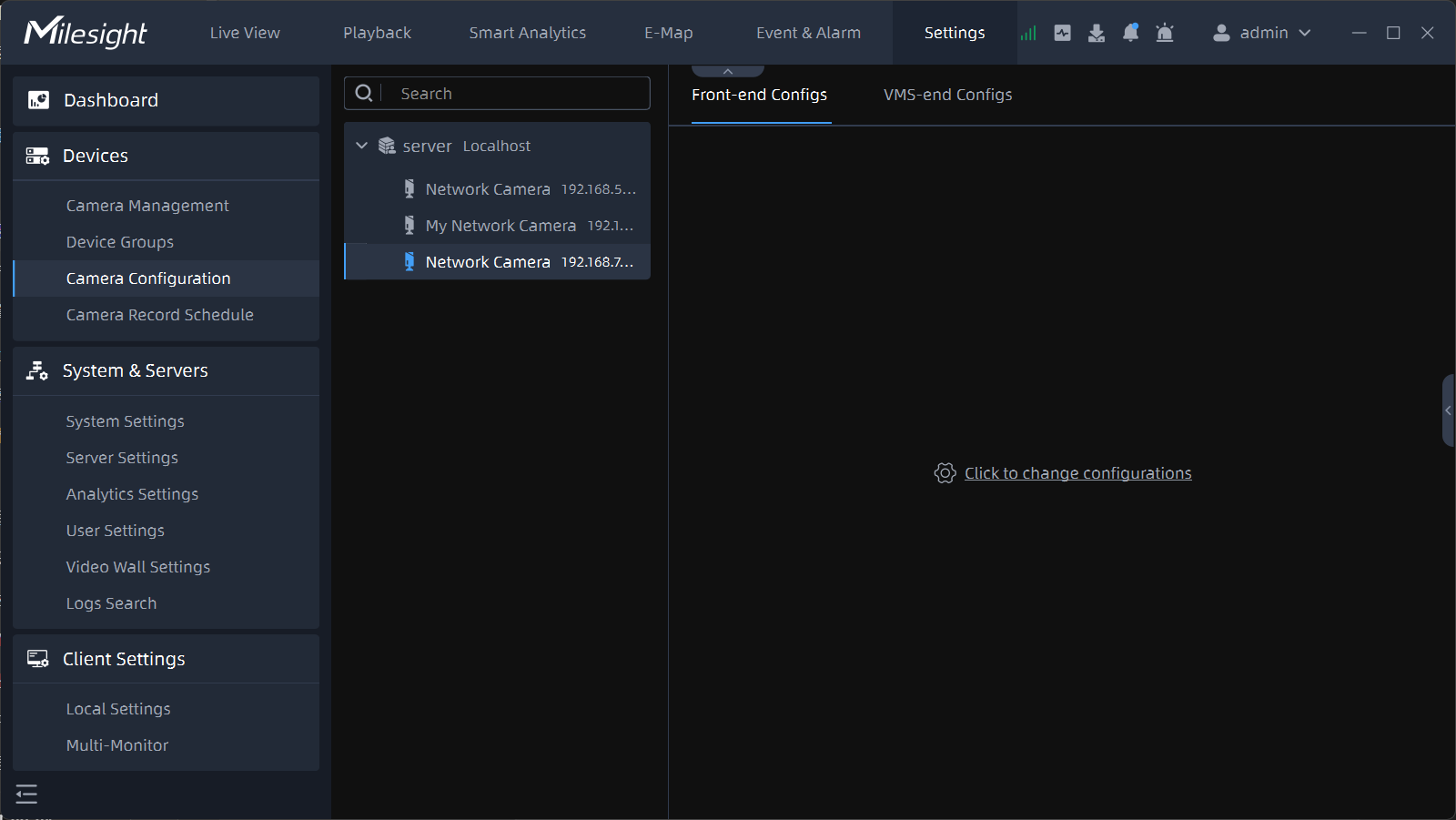Open the Devices section icon

(x=36, y=156)
